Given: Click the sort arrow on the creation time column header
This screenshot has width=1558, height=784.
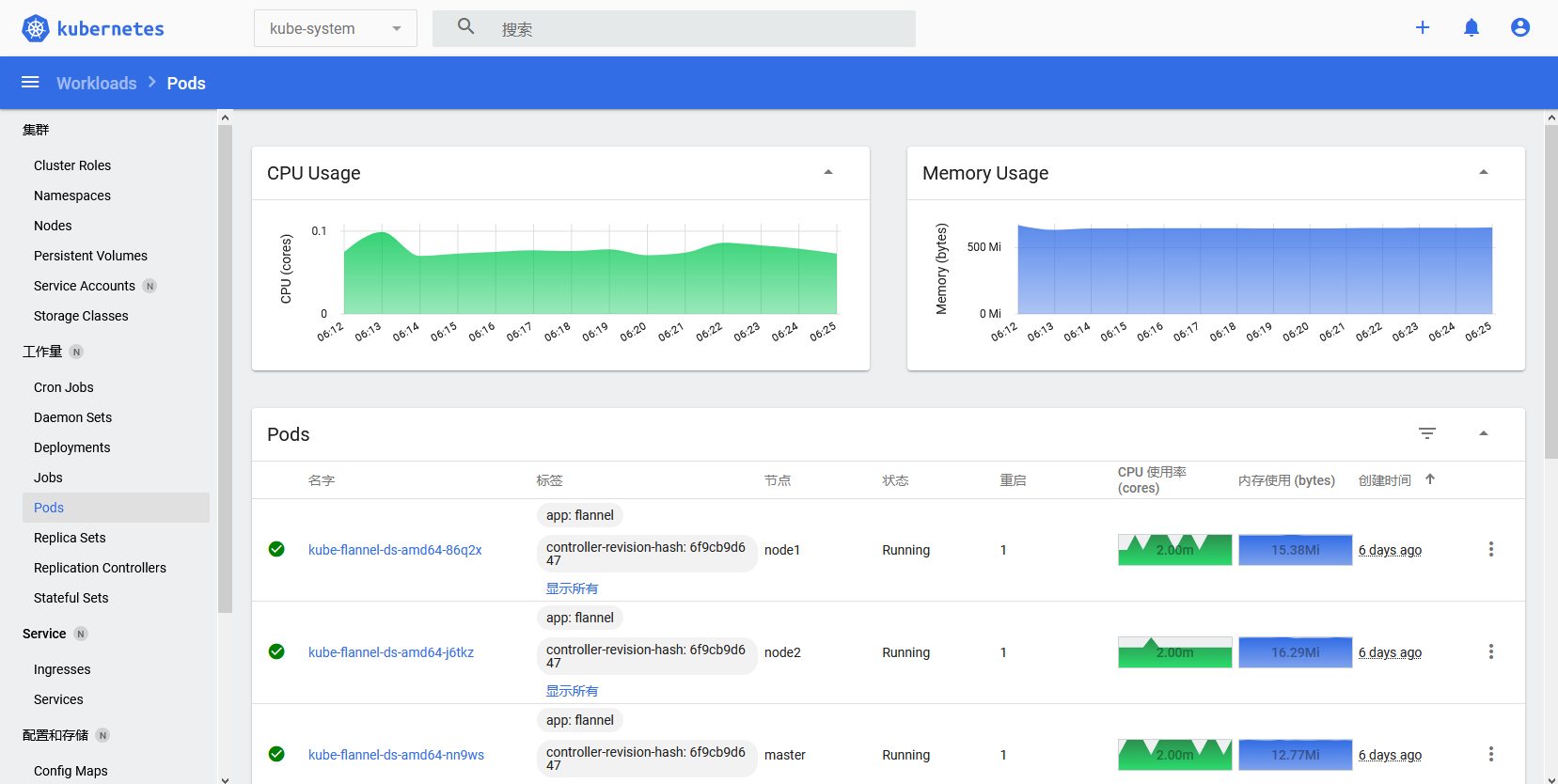Looking at the screenshot, I should click(1430, 479).
